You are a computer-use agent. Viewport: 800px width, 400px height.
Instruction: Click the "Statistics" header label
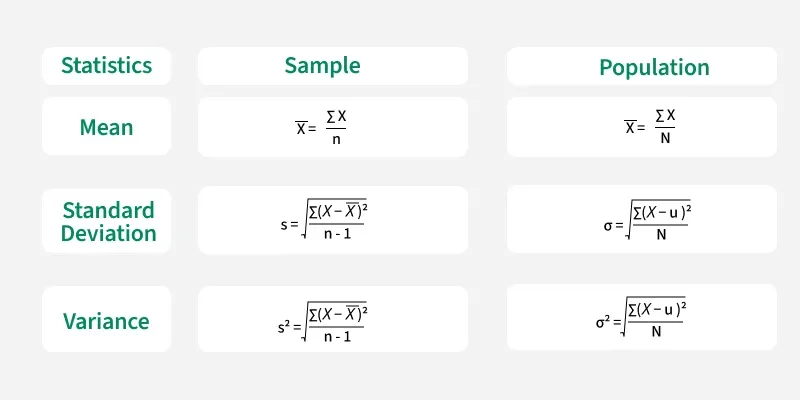coord(106,66)
